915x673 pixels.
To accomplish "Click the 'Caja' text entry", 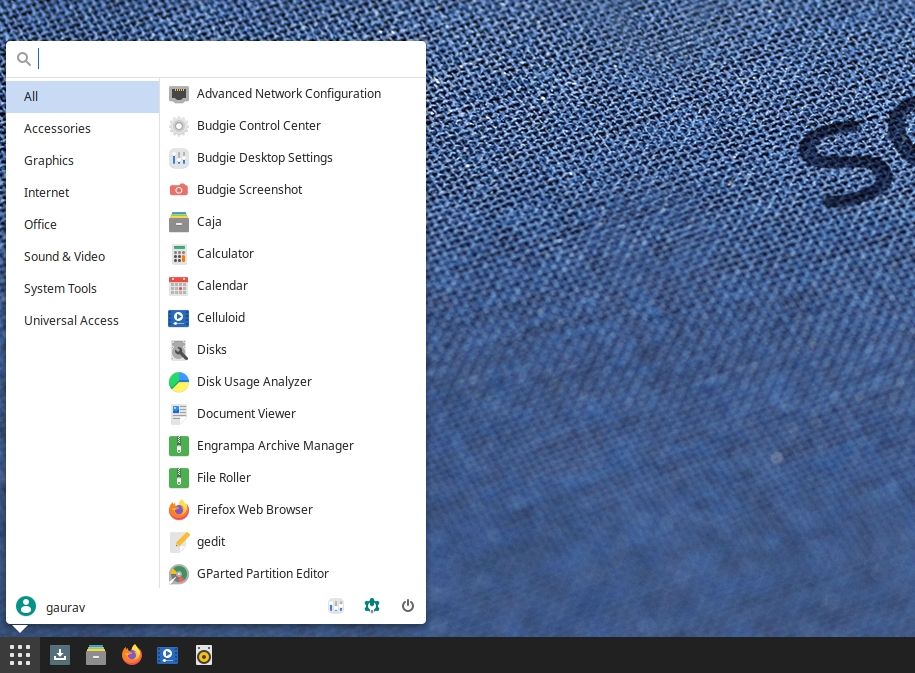I will [x=209, y=222].
